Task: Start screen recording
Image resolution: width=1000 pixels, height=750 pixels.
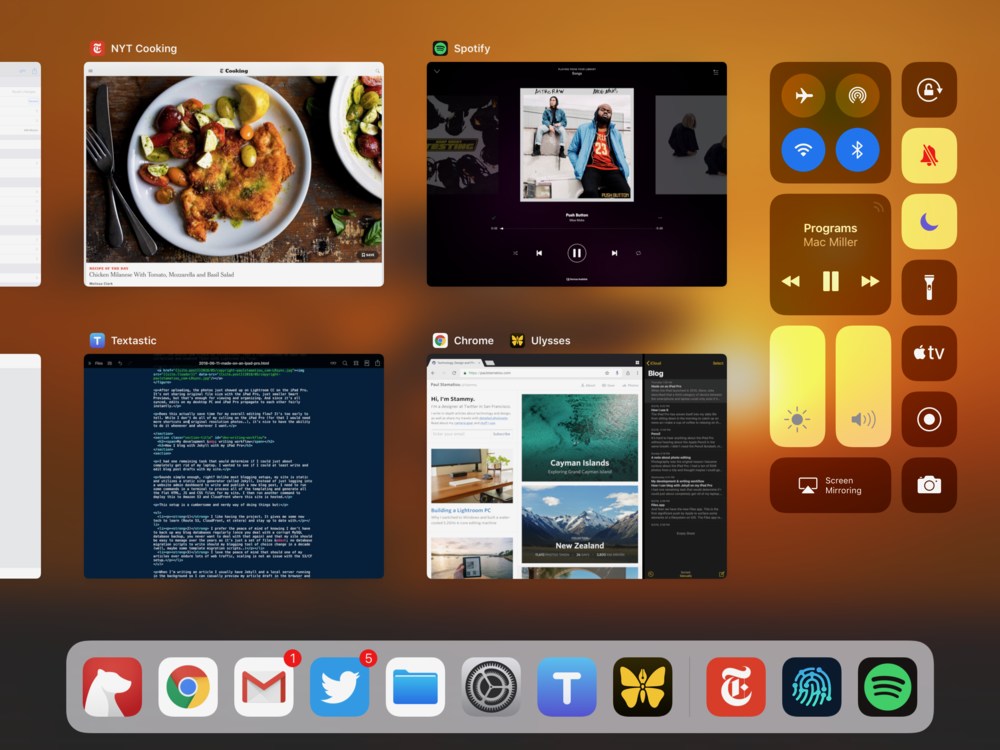Action: pos(929,419)
